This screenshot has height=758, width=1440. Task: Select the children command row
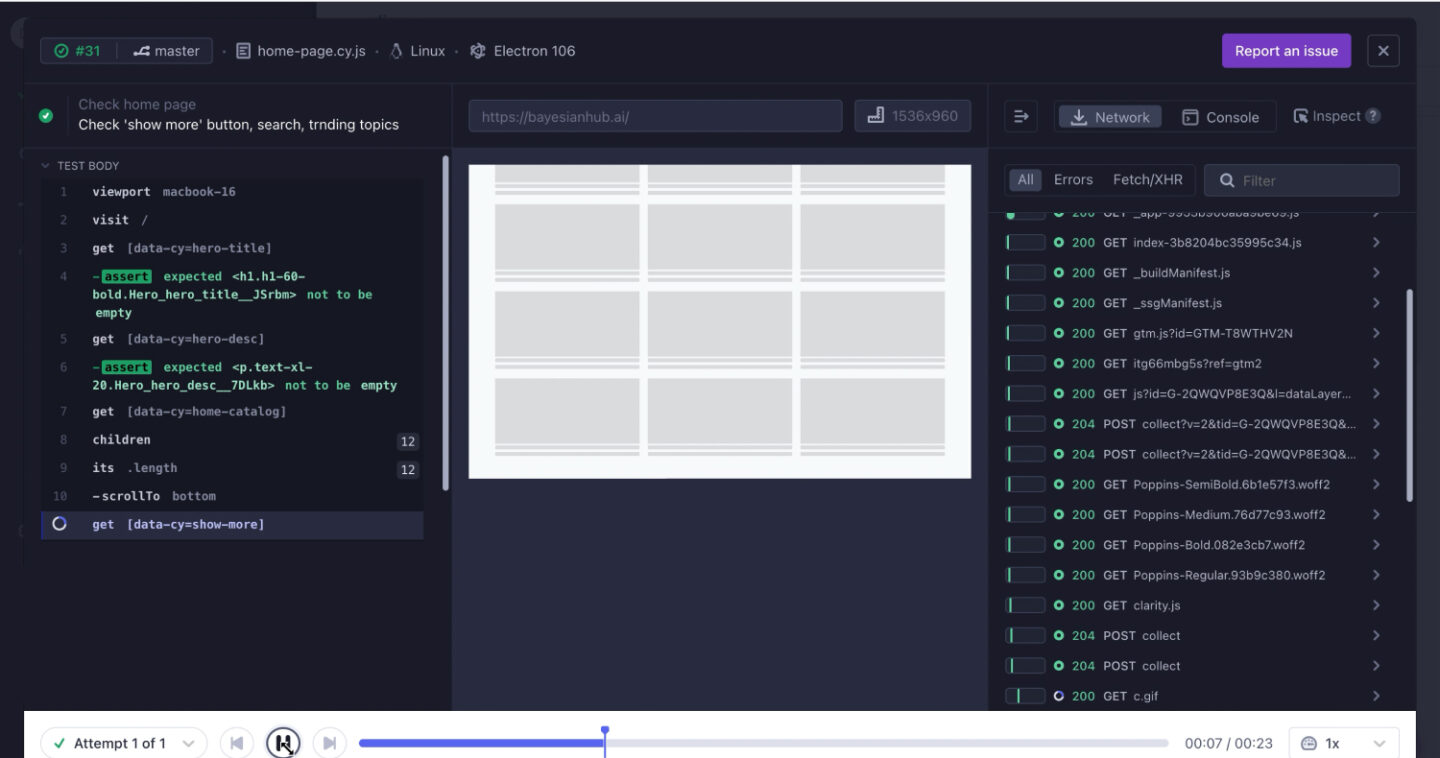click(x=232, y=440)
